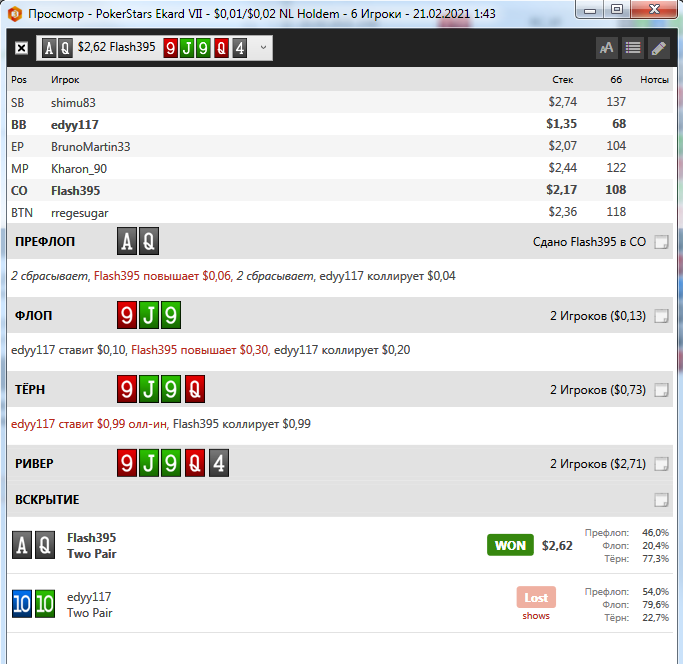Click the red 9 card in ФЛОП row

[127, 315]
